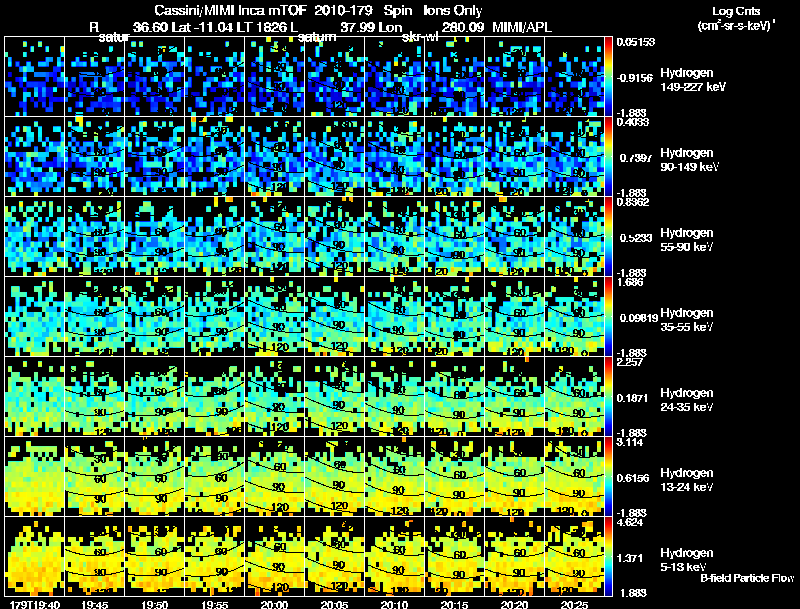This screenshot has width=800, height=609.
Task: Click the color bar for 5-13 keV row
Action: click(x=609, y=556)
